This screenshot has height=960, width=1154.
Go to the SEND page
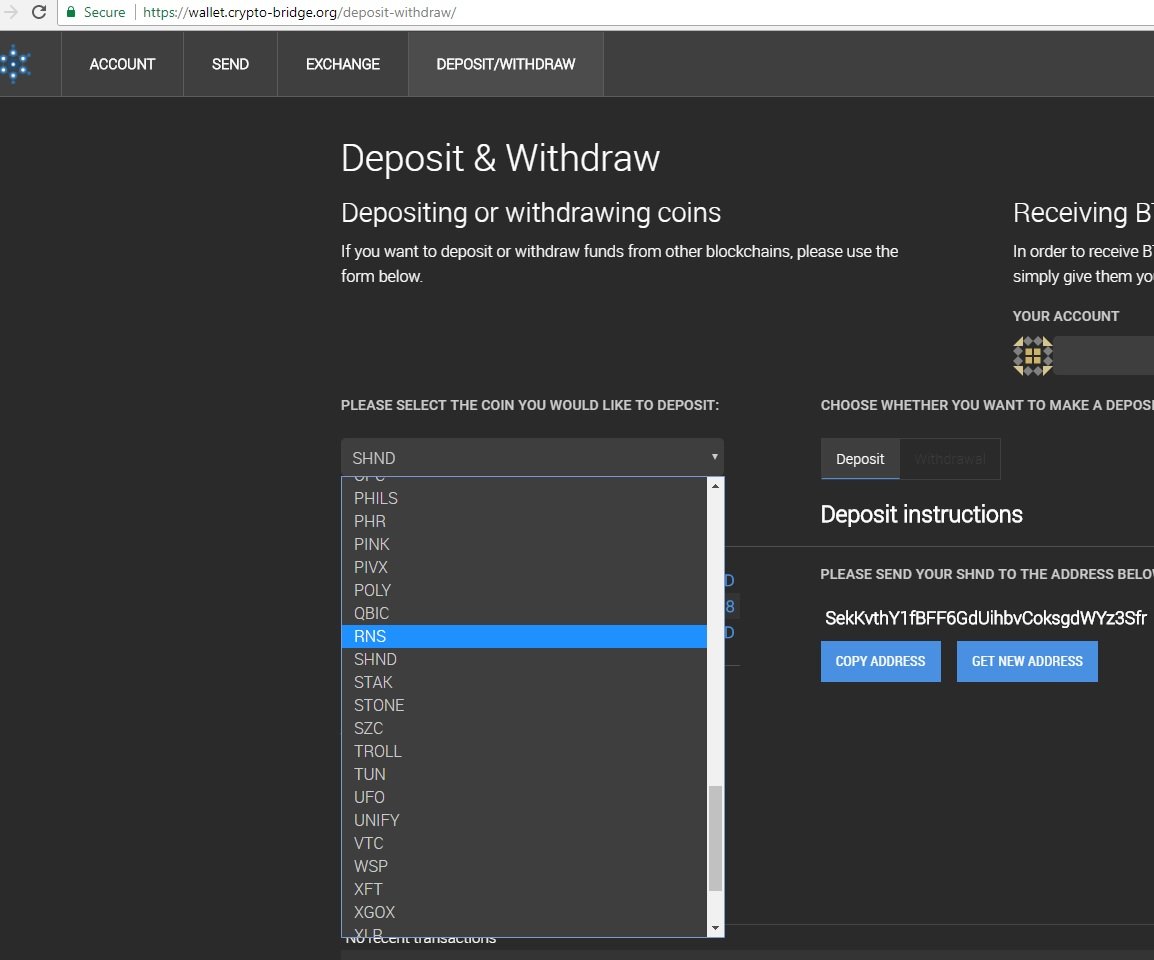[x=230, y=64]
